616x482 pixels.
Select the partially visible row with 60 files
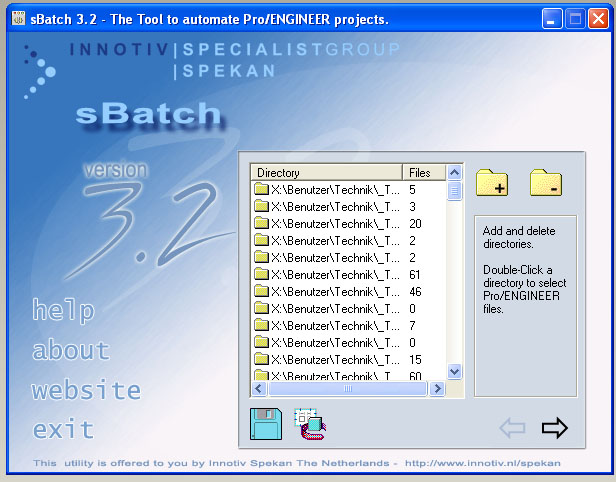click(348, 375)
